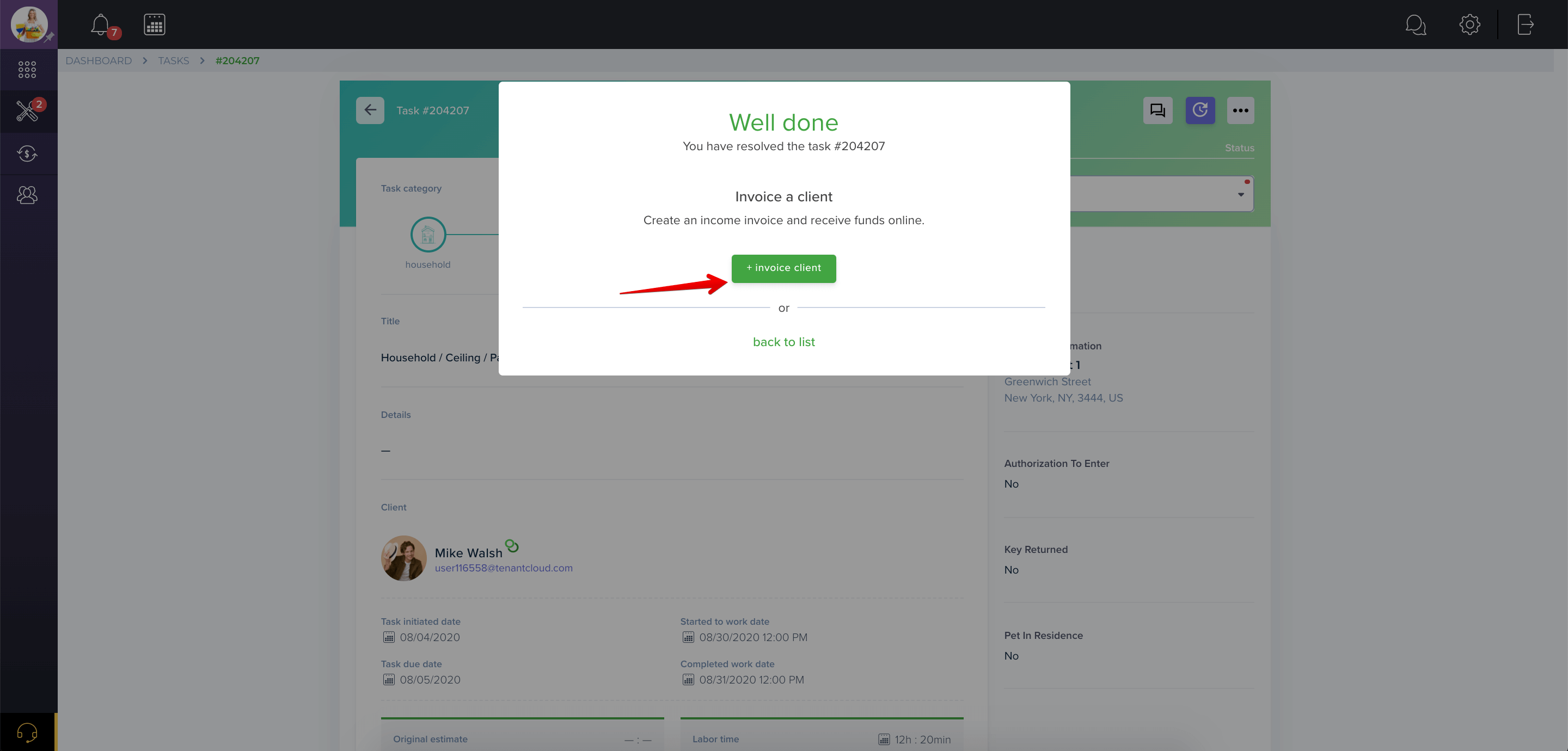The image size is (1568, 751).
Task: Click the New York, NY, 3444, US line
Action: (x=1063, y=398)
